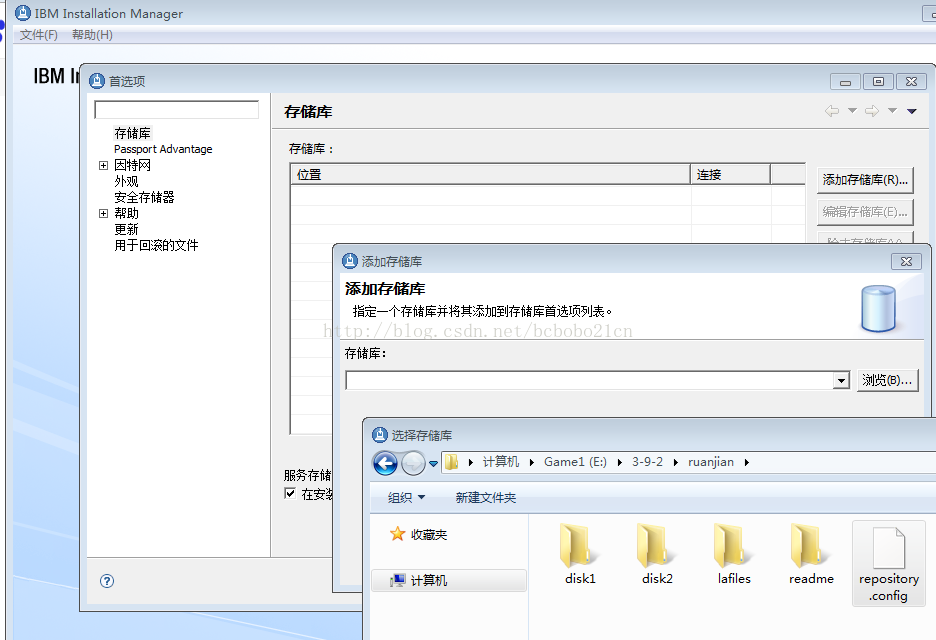Image resolution: width=936 pixels, height=640 pixels.
Task: Open the lafiles folder
Action: point(734,553)
